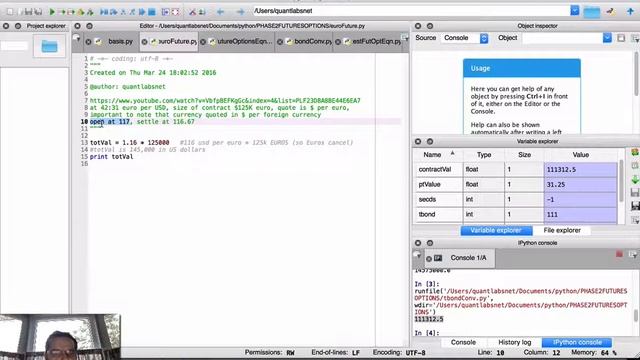Sort variables by Name column arrow
The image size is (640, 360).
click(452, 153)
